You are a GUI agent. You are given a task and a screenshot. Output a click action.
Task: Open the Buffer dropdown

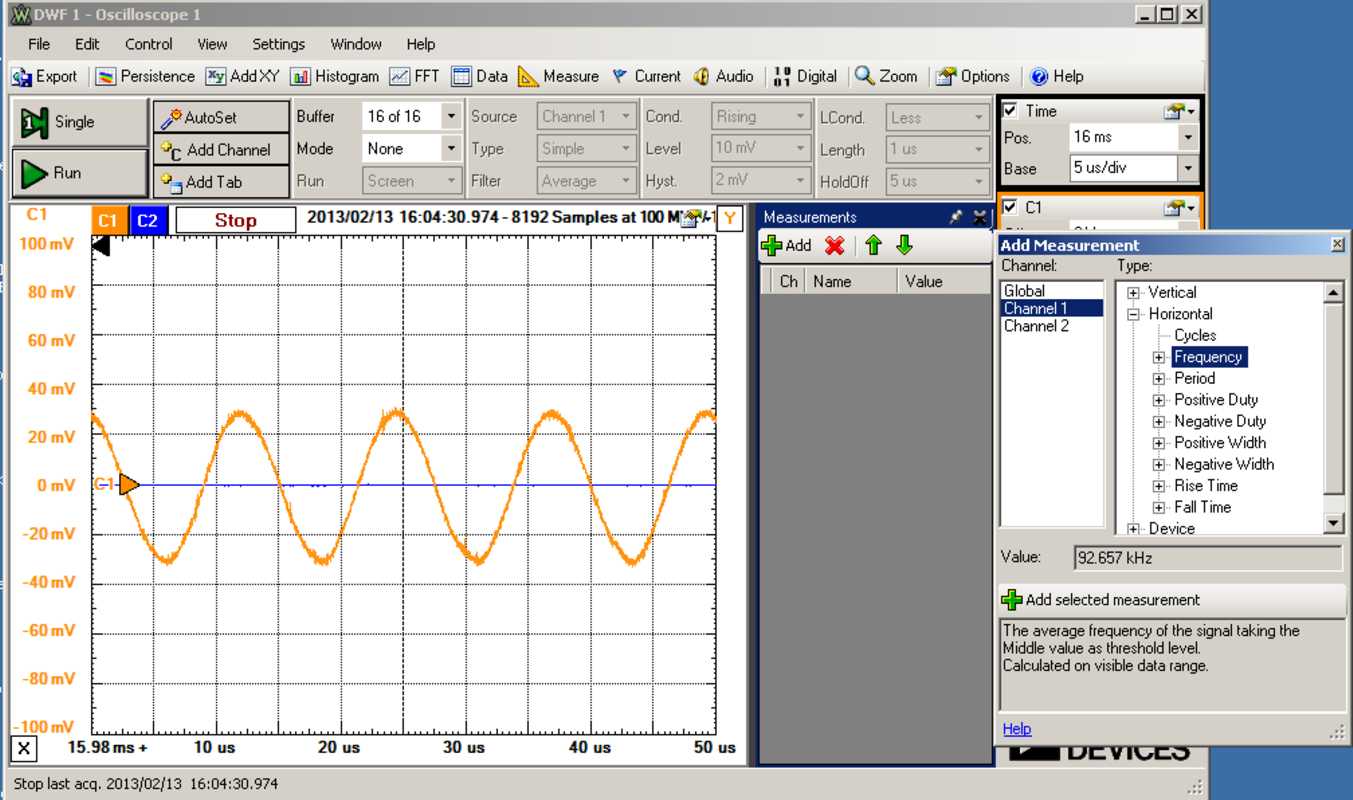coord(451,117)
